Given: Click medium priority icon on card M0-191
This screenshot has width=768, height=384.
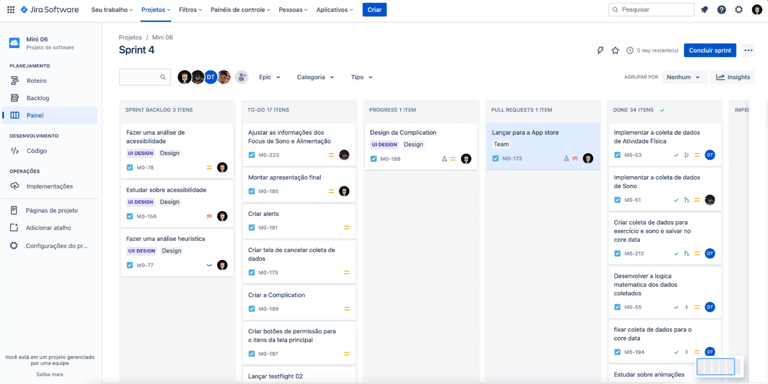Looking at the screenshot, I should tap(347, 228).
